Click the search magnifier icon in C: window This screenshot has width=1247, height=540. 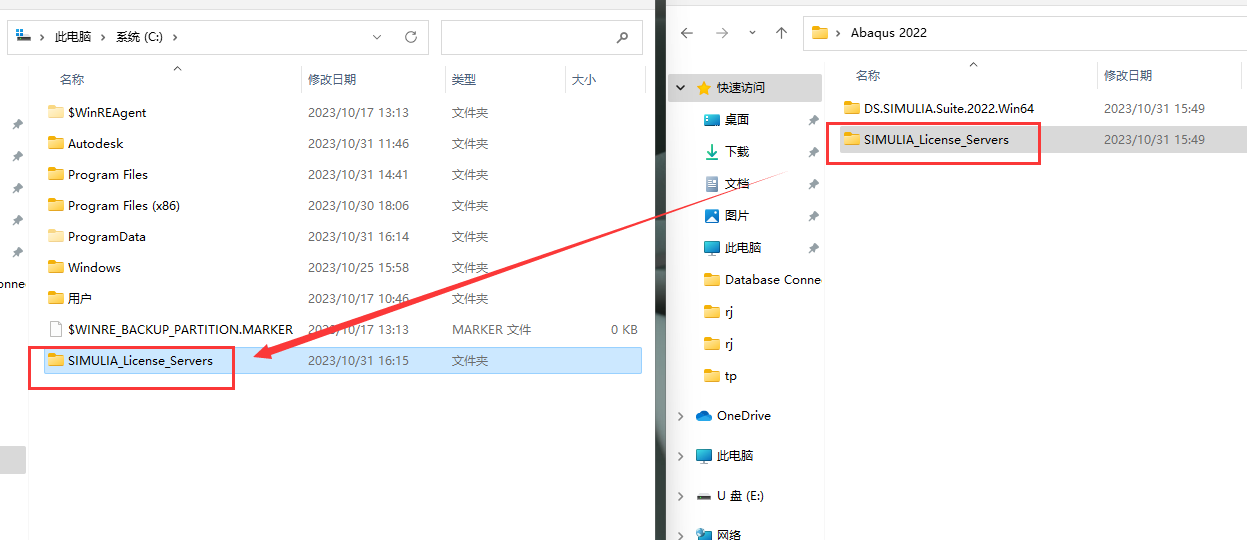[x=622, y=37]
